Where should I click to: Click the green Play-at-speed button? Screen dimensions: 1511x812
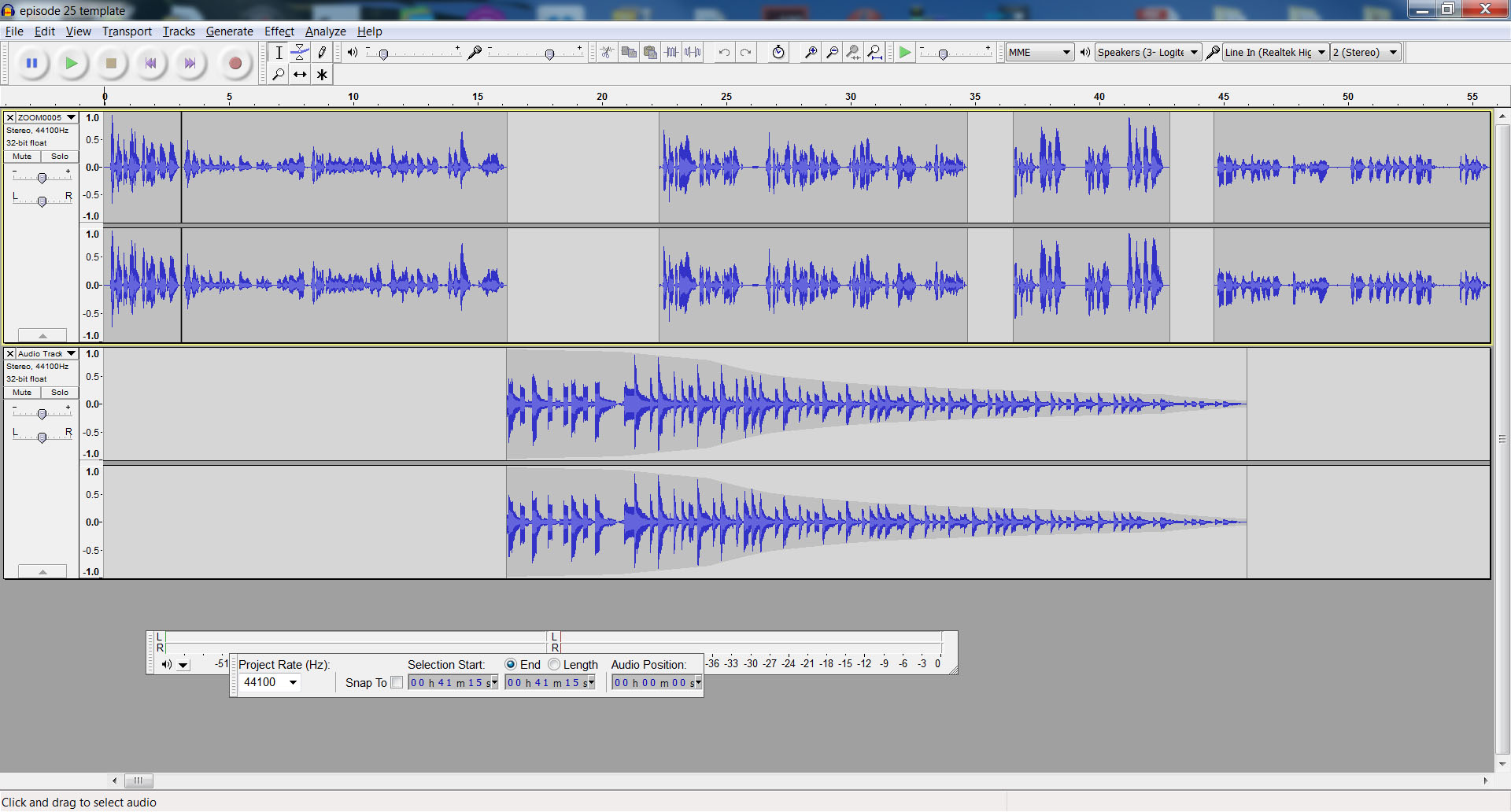[905, 53]
